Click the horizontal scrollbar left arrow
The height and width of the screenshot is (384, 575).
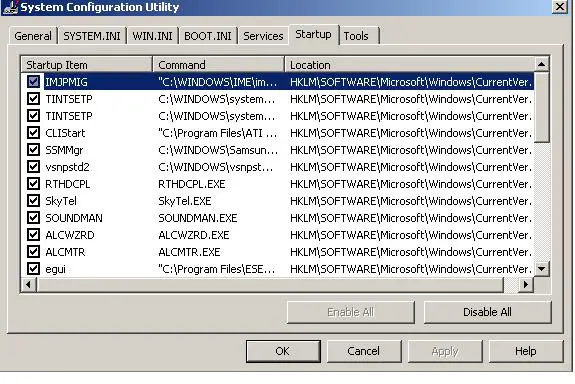28,284
